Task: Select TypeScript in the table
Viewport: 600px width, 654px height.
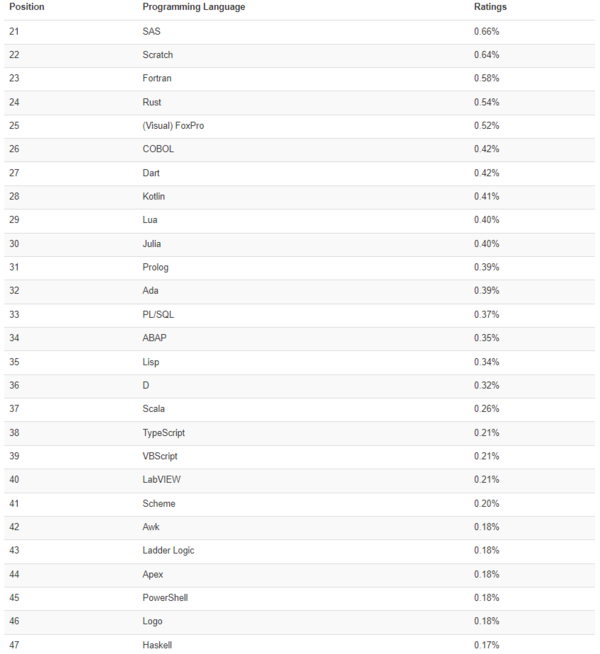Action: (x=164, y=432)
